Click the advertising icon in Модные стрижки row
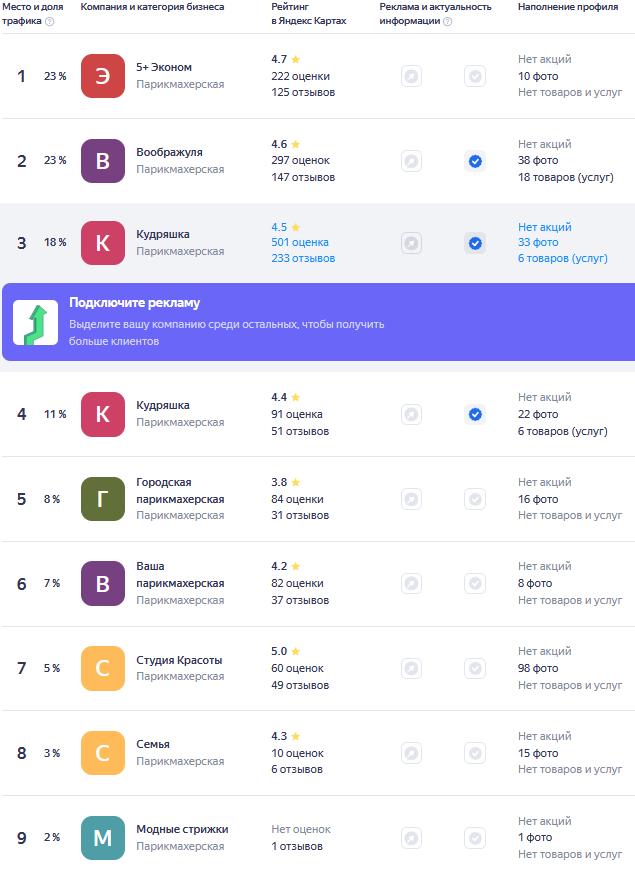This screenshot has height=870, width=635. coord(411,838)
